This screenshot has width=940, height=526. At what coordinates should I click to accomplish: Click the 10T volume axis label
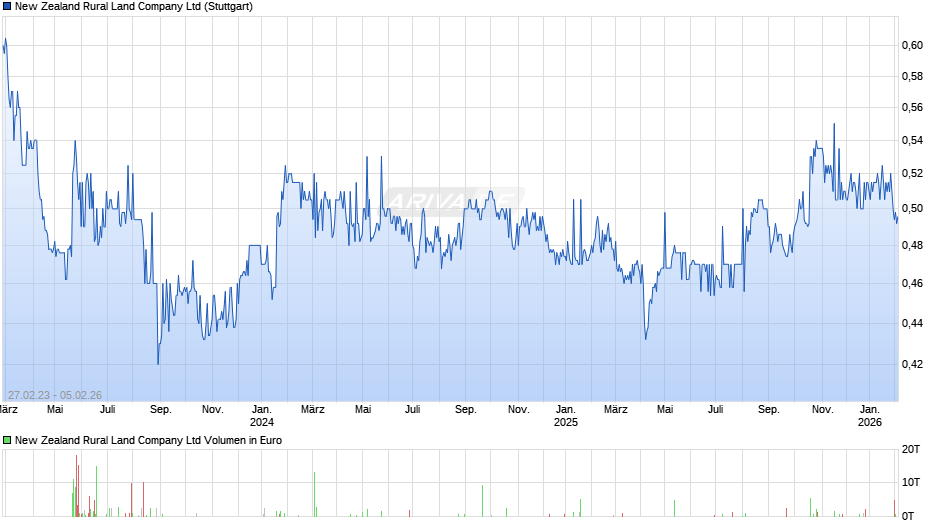coord(911,482)
